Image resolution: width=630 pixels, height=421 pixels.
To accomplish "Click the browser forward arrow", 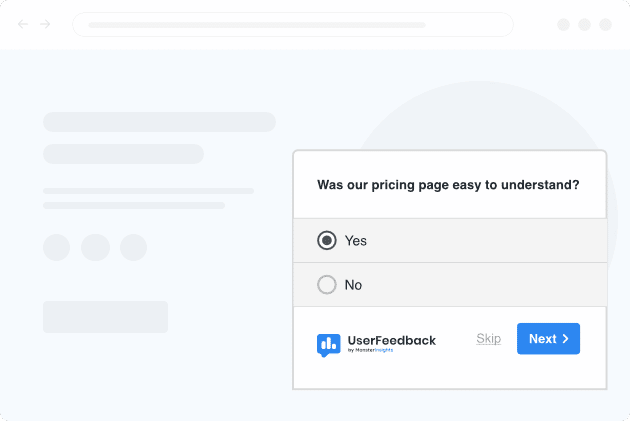I will [x=45, y=24].
